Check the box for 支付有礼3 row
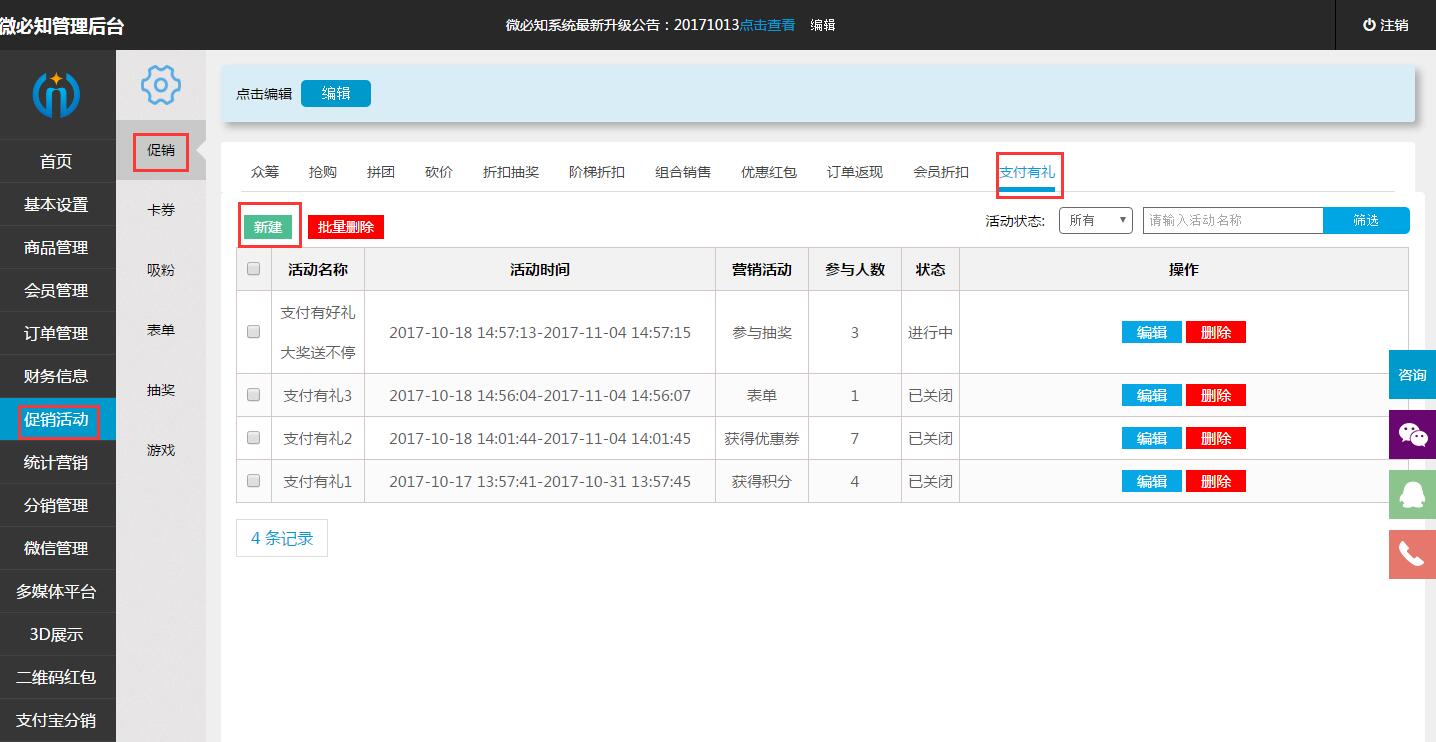The width and height of the screenshot is (1436, 742). coord(253,395)
